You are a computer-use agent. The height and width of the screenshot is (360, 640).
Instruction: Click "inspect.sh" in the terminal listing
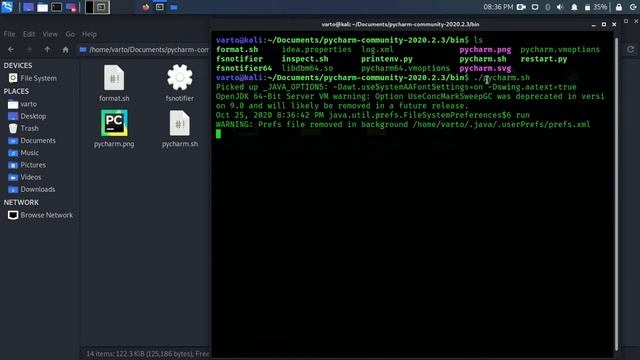coord(304,59)
